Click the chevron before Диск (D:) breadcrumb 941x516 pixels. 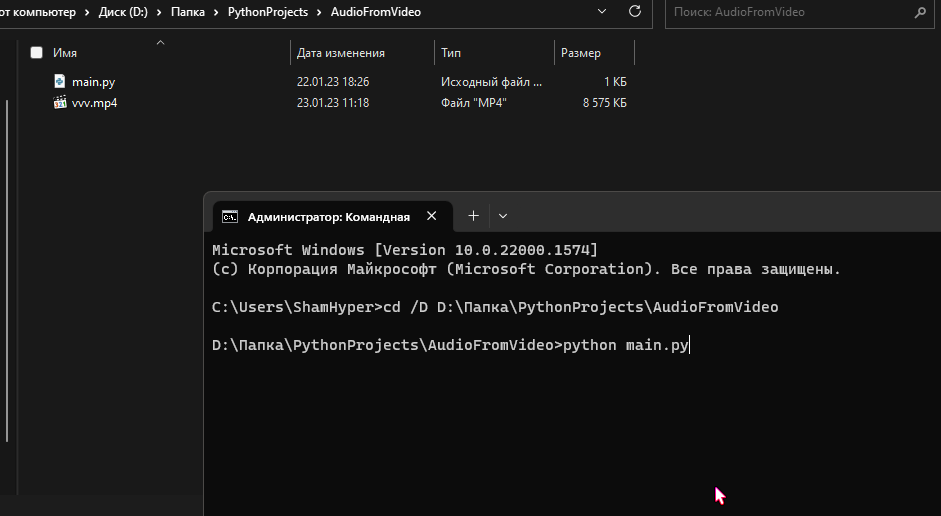click(87, 12)
